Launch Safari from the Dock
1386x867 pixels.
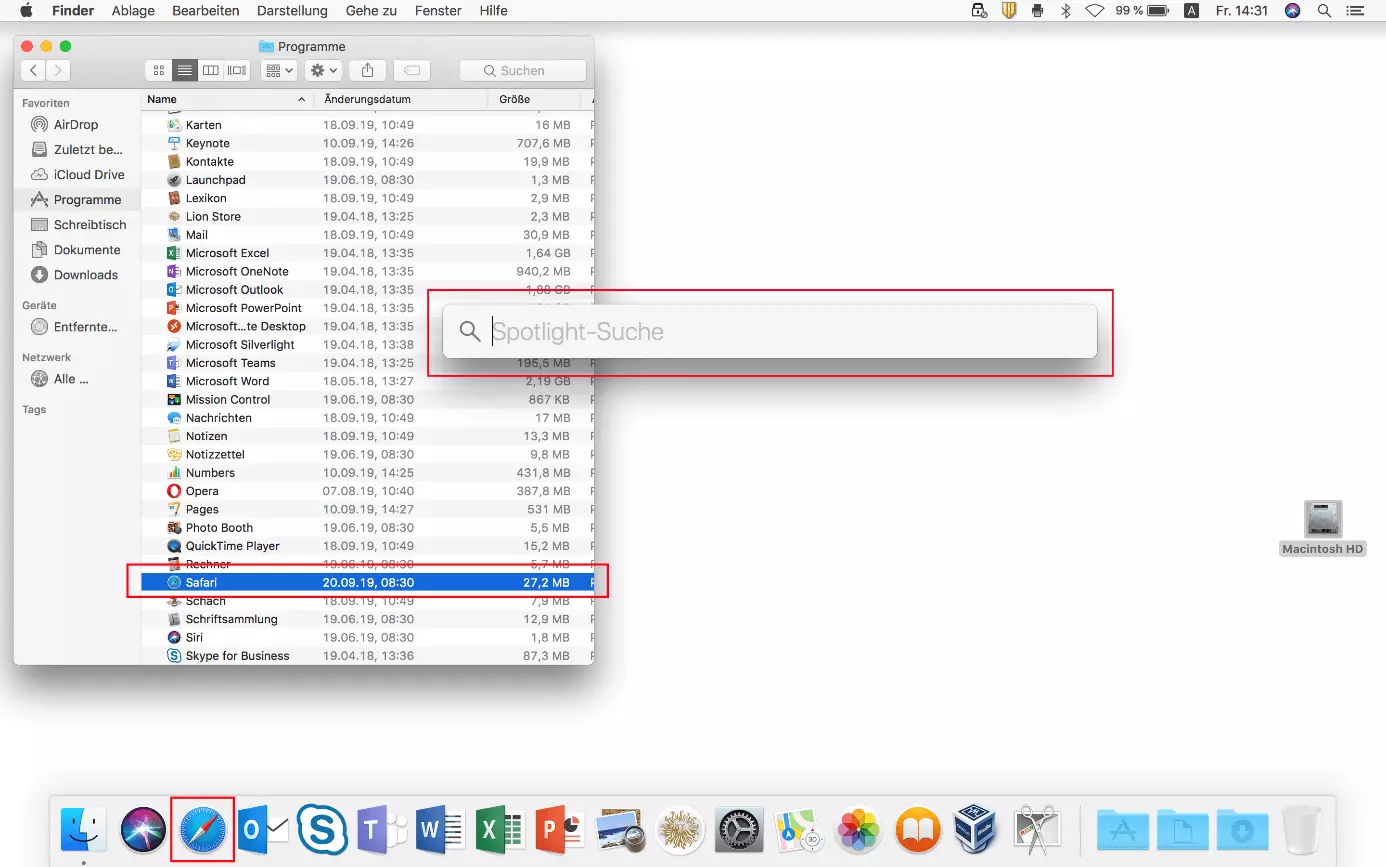203,829
